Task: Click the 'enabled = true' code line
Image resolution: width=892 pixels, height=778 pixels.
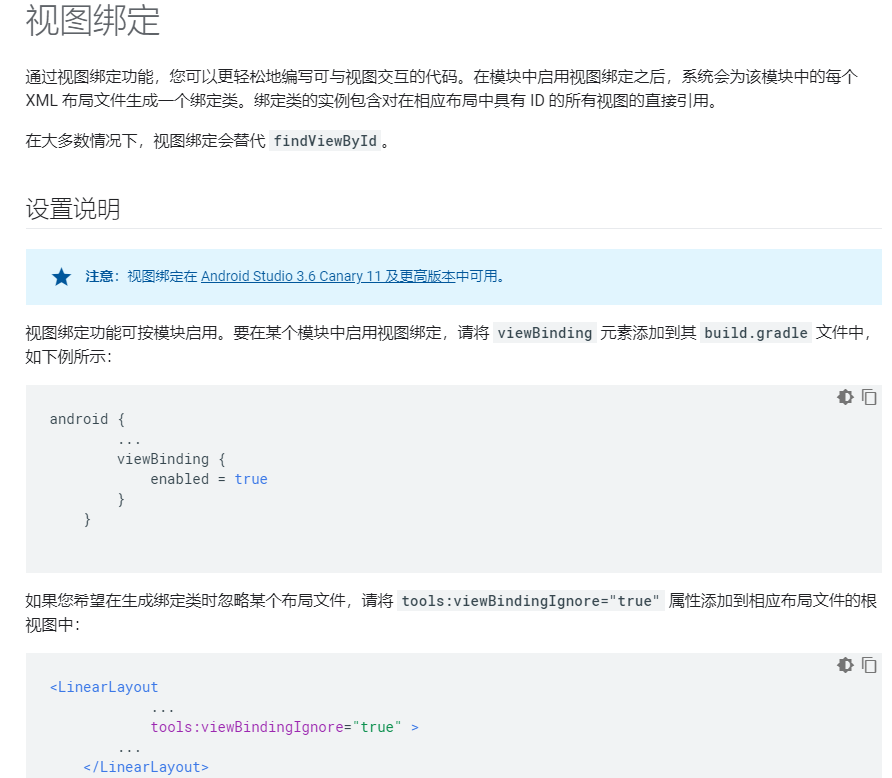Action: coord(209,479)
